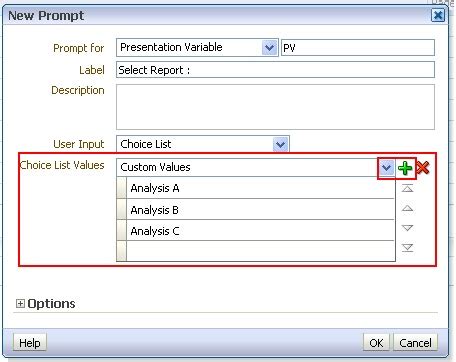The image size is (456, 362).
Task: Add a new custom value with the green plus
Action: [405, 168]
